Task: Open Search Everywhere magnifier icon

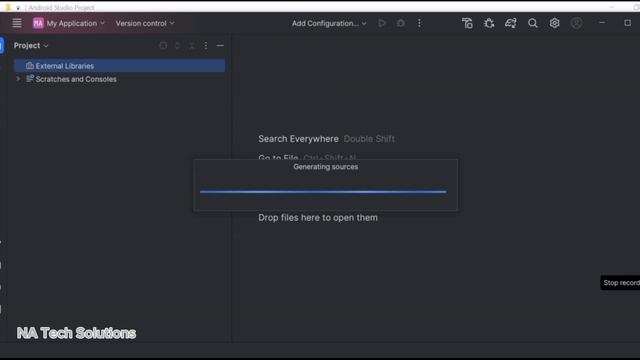Action: (x=533, y=23)
